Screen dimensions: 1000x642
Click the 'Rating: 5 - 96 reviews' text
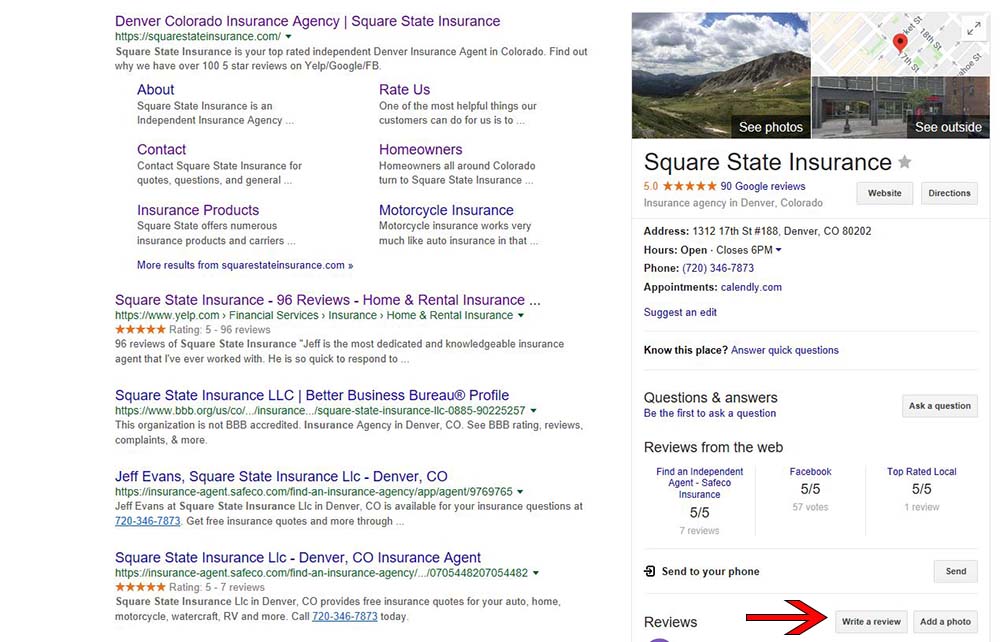(x=219, y=330)
